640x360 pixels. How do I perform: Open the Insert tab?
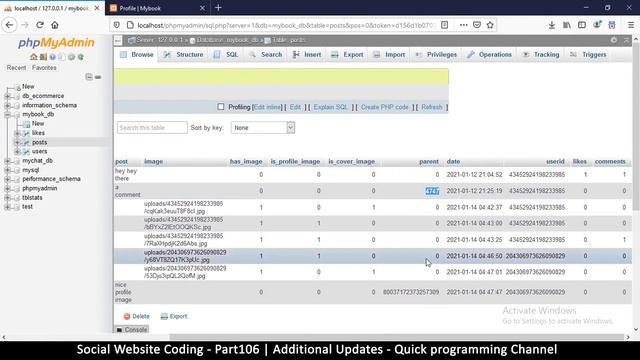tap(307, 55)
